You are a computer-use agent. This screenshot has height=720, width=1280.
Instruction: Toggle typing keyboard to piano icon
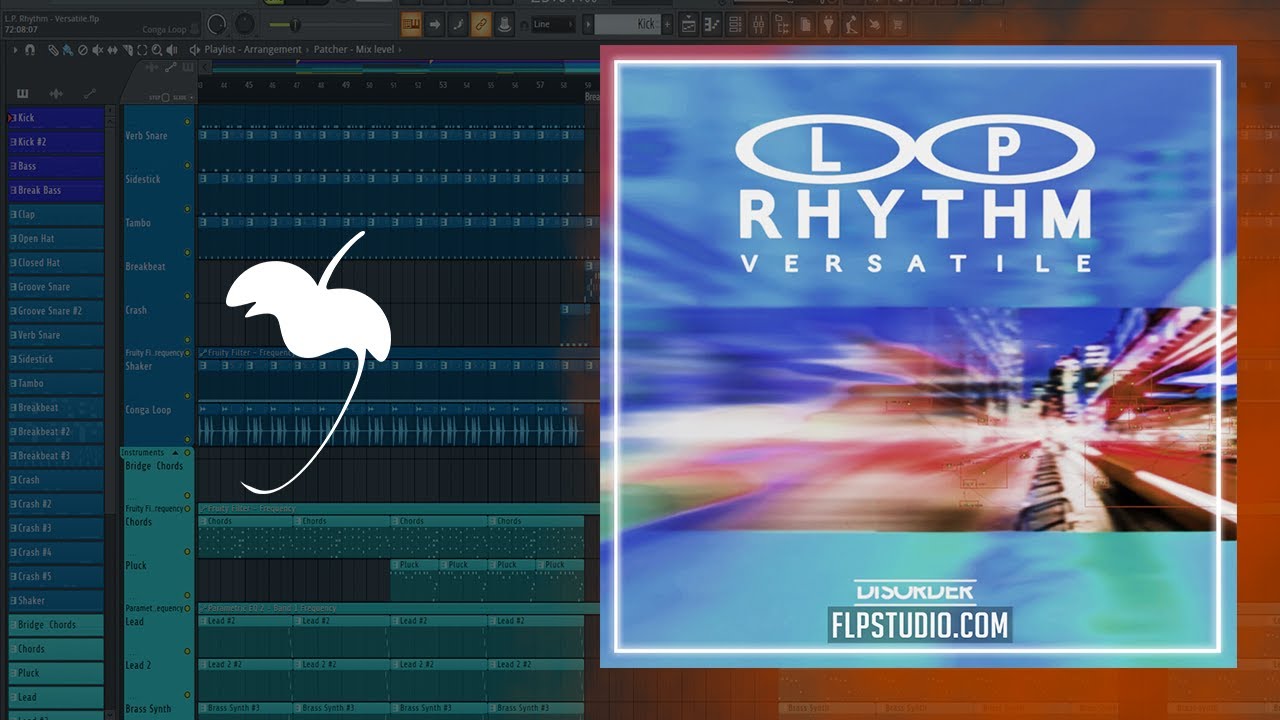pos(410,24)
